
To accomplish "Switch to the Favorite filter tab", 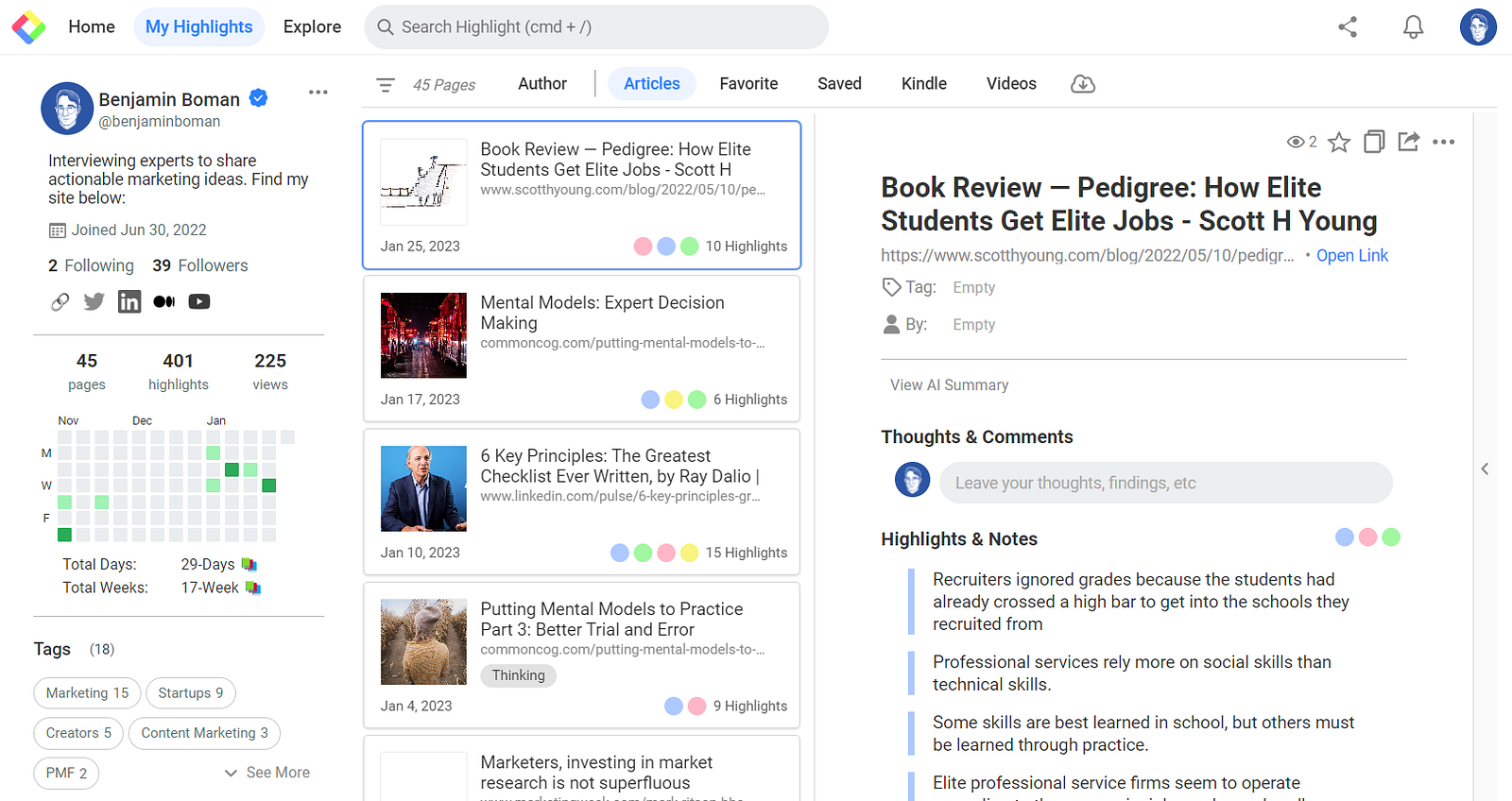I will click(x=748, y=84).
